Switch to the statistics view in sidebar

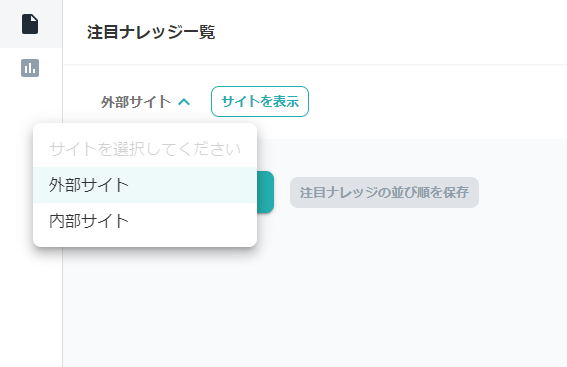(x=30, y=68)
